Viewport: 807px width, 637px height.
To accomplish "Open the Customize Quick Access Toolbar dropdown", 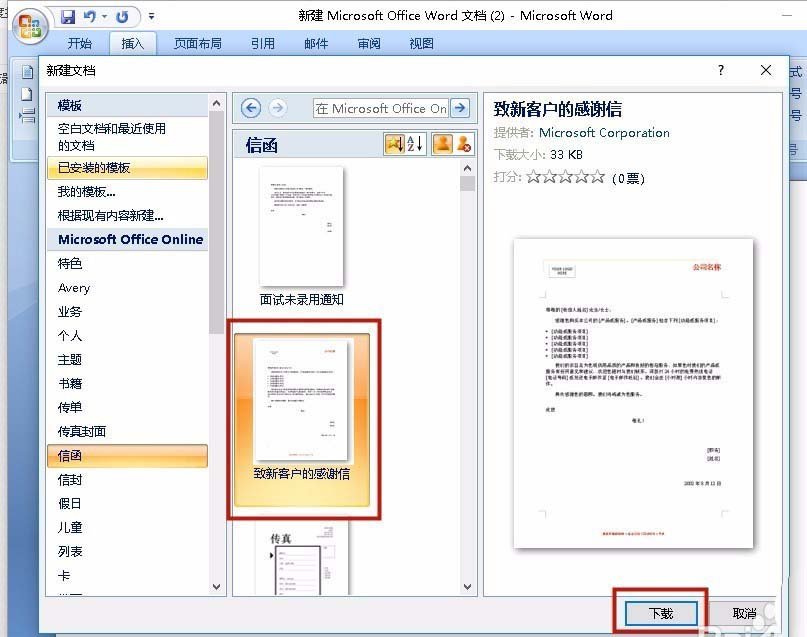I will 151,16.
